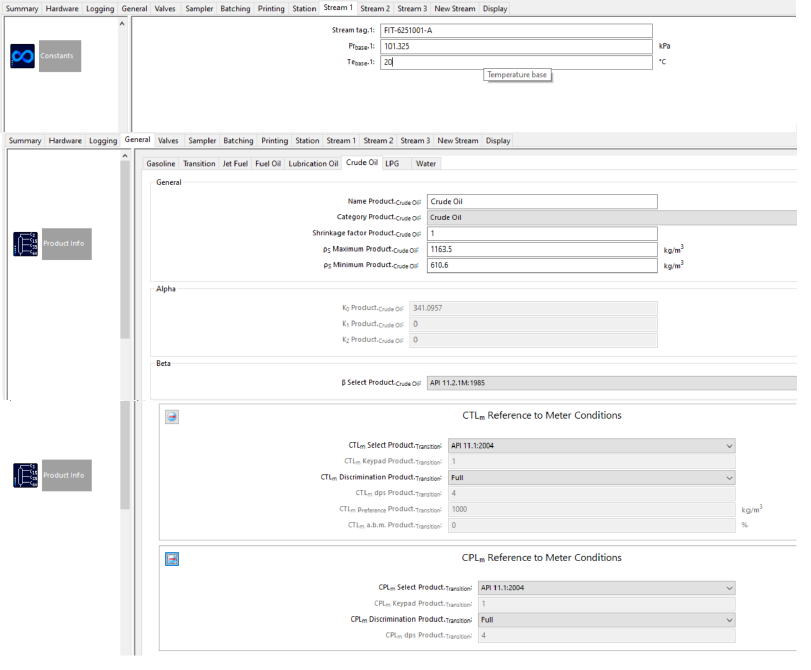Open Display tab in the General view

click(498, 141)
